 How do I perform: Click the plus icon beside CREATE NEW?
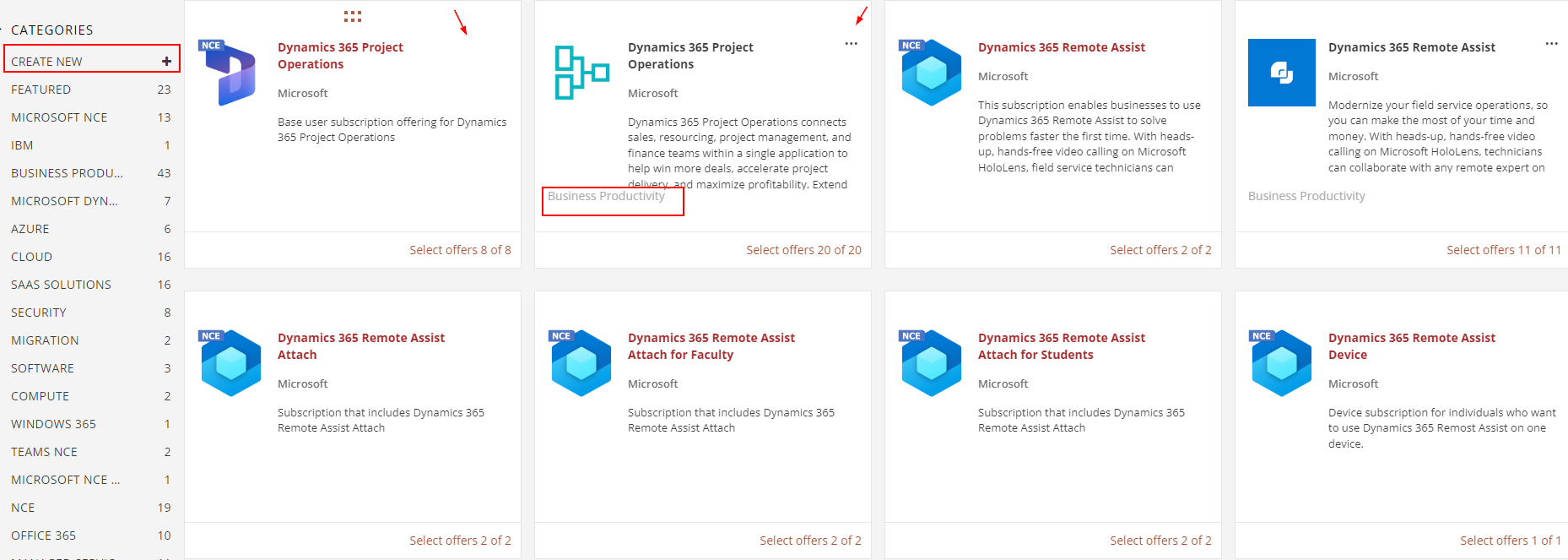tap(166, 61)
